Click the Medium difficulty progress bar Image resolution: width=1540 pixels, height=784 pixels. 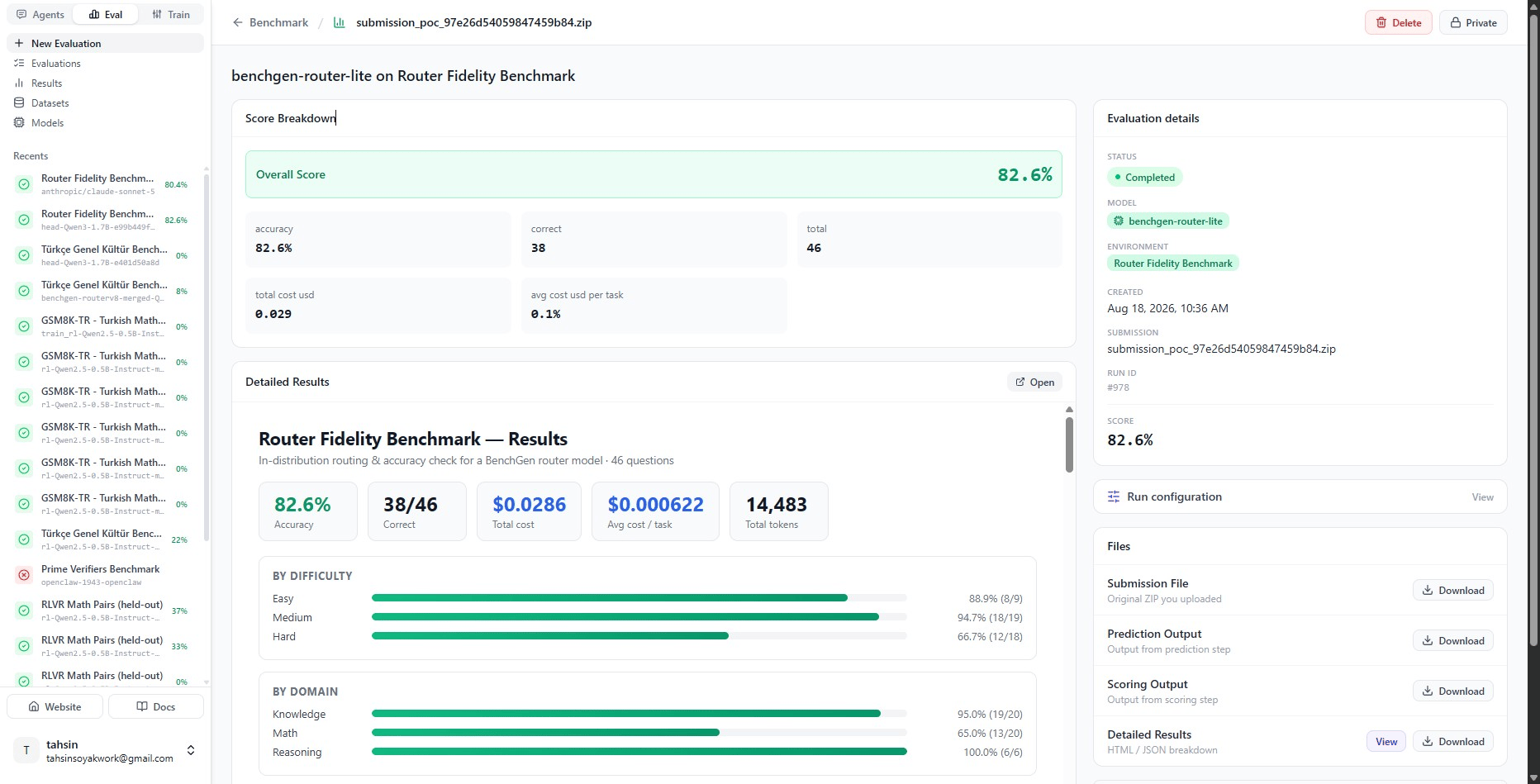[x=639, y=616]
